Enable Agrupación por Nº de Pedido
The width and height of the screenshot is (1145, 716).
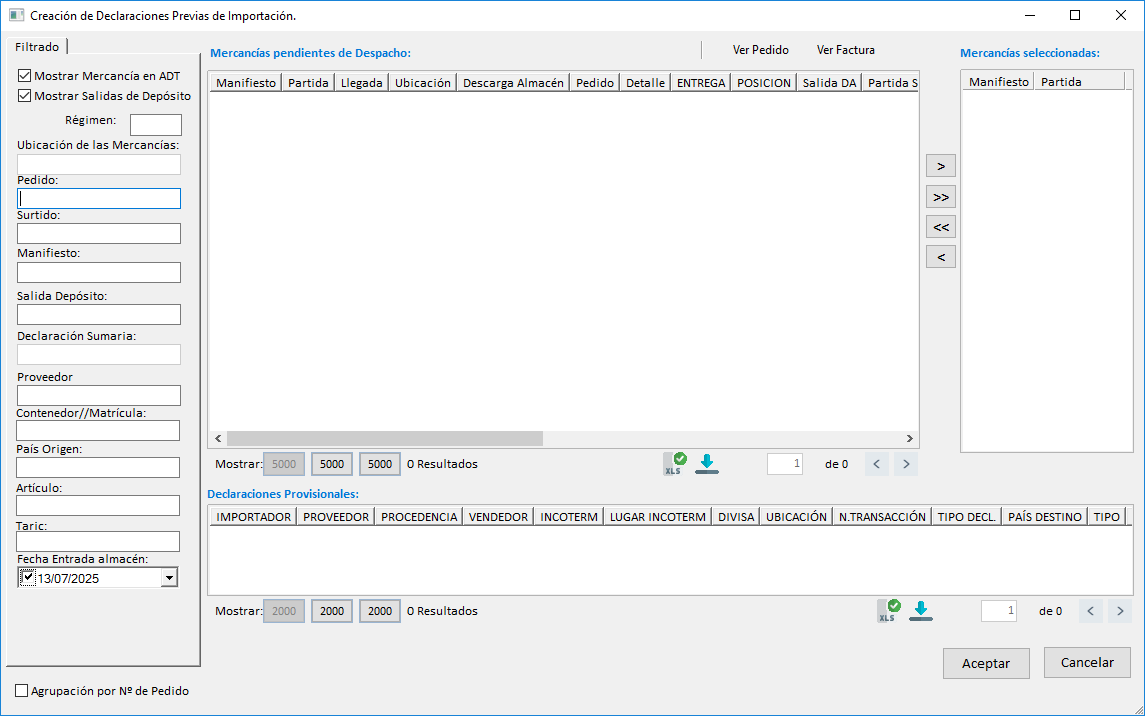tap(22, 691)
